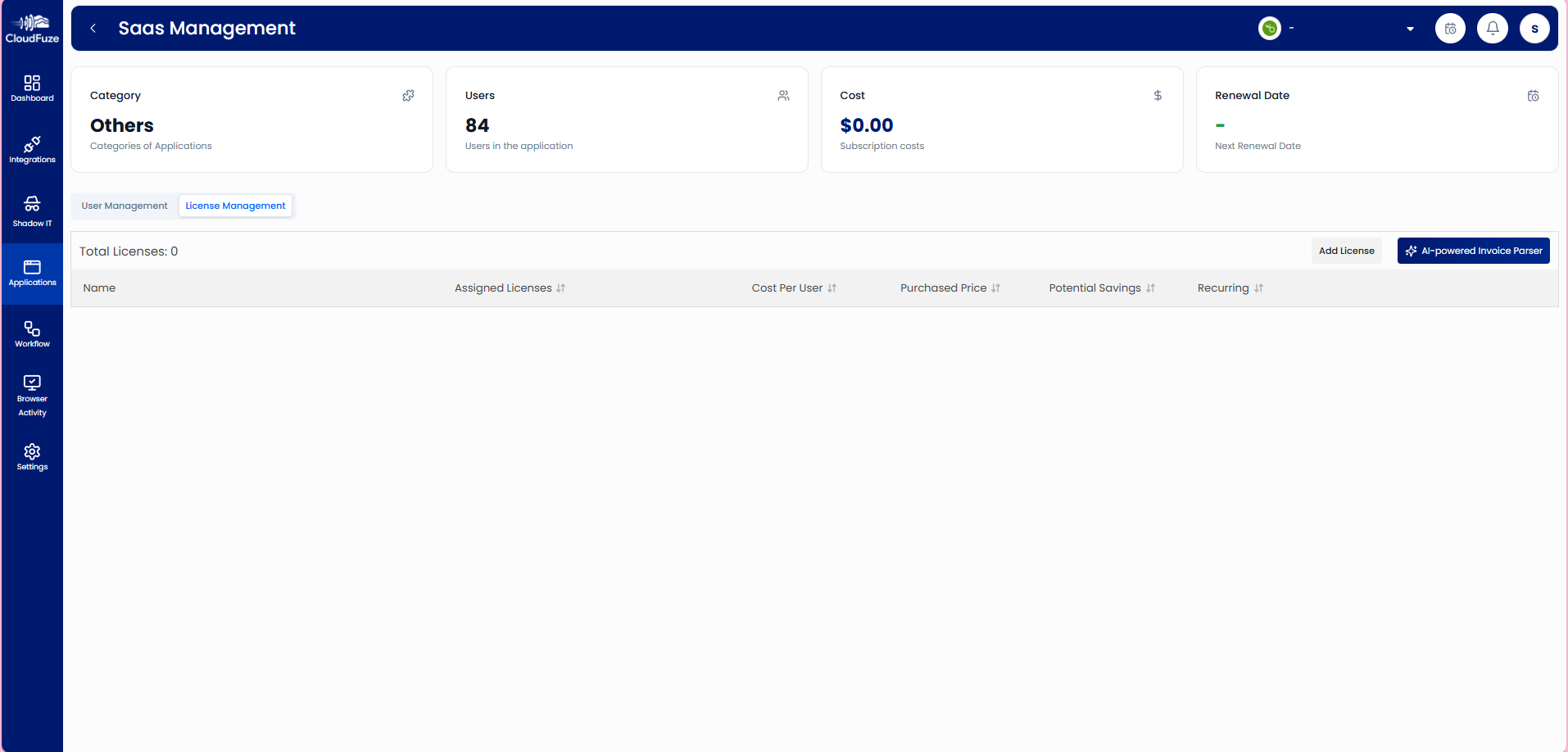Image resolution: width=1568 pixels, height=752 pixels.
Task: Click the back arrow next to Saas Management
Action: 93,28
